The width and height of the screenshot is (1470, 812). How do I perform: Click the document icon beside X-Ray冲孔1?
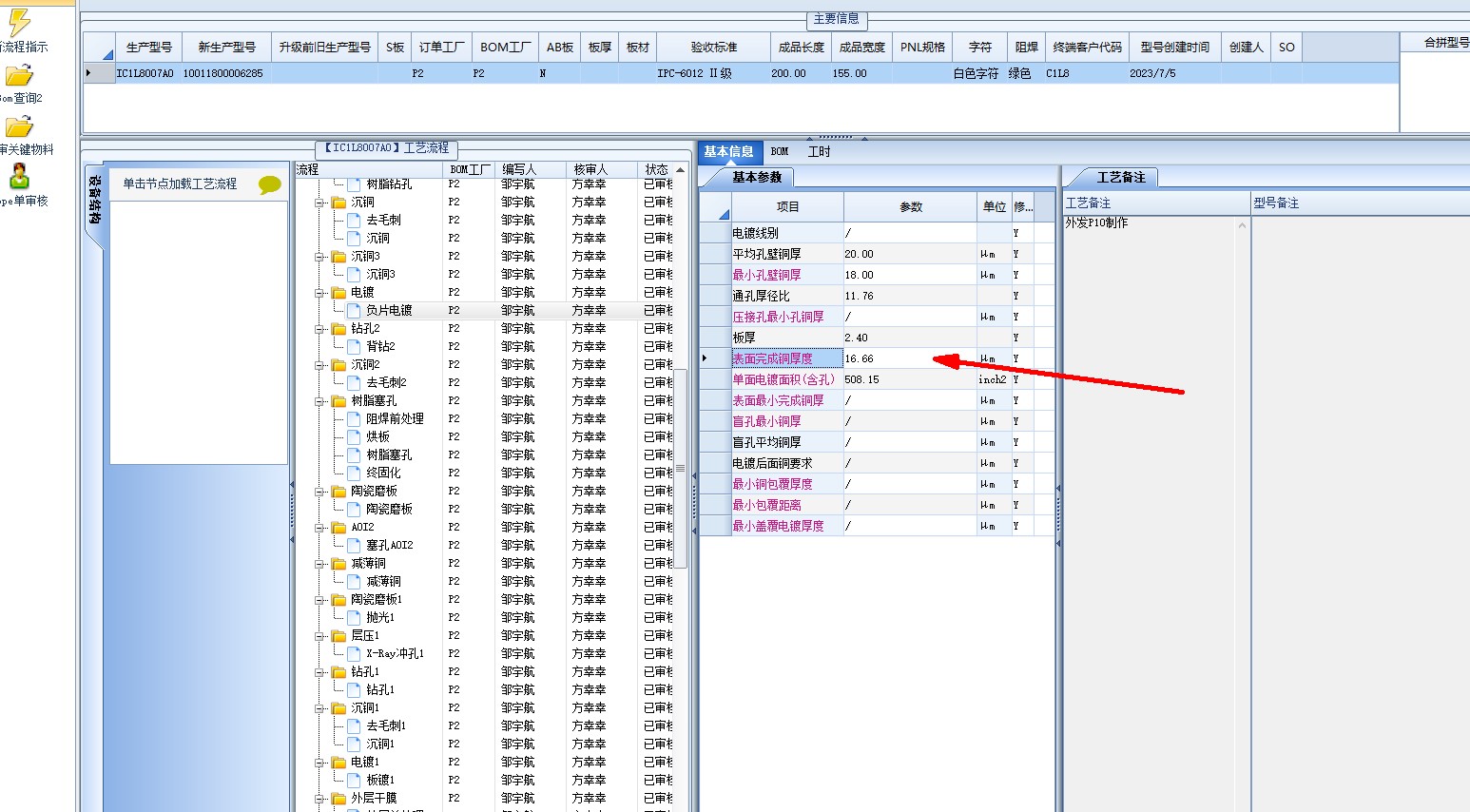[355, 654]
